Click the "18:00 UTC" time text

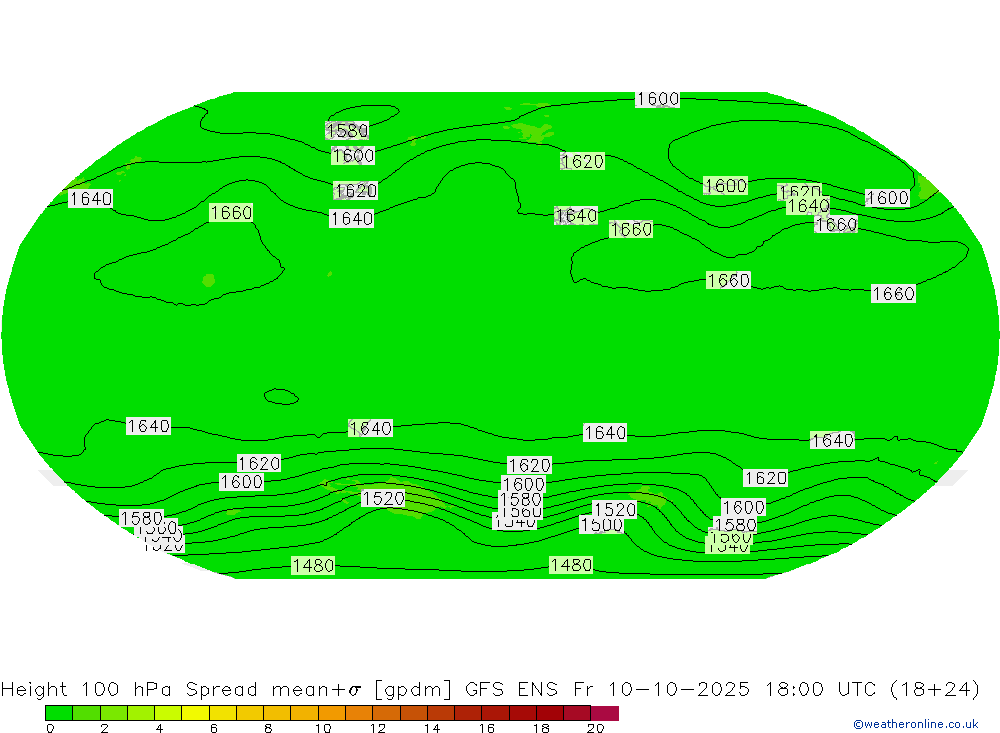pos(820,690)
